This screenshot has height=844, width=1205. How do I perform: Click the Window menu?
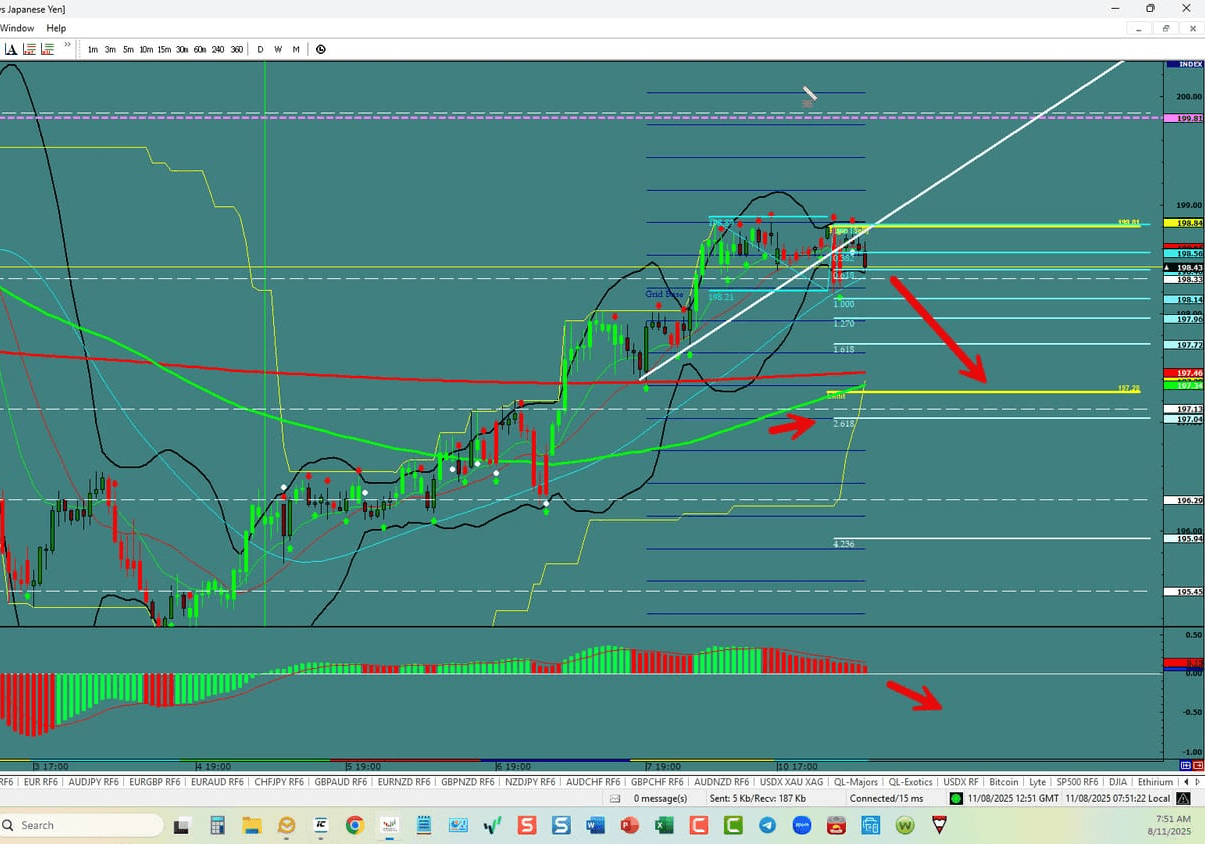(17, 28)
